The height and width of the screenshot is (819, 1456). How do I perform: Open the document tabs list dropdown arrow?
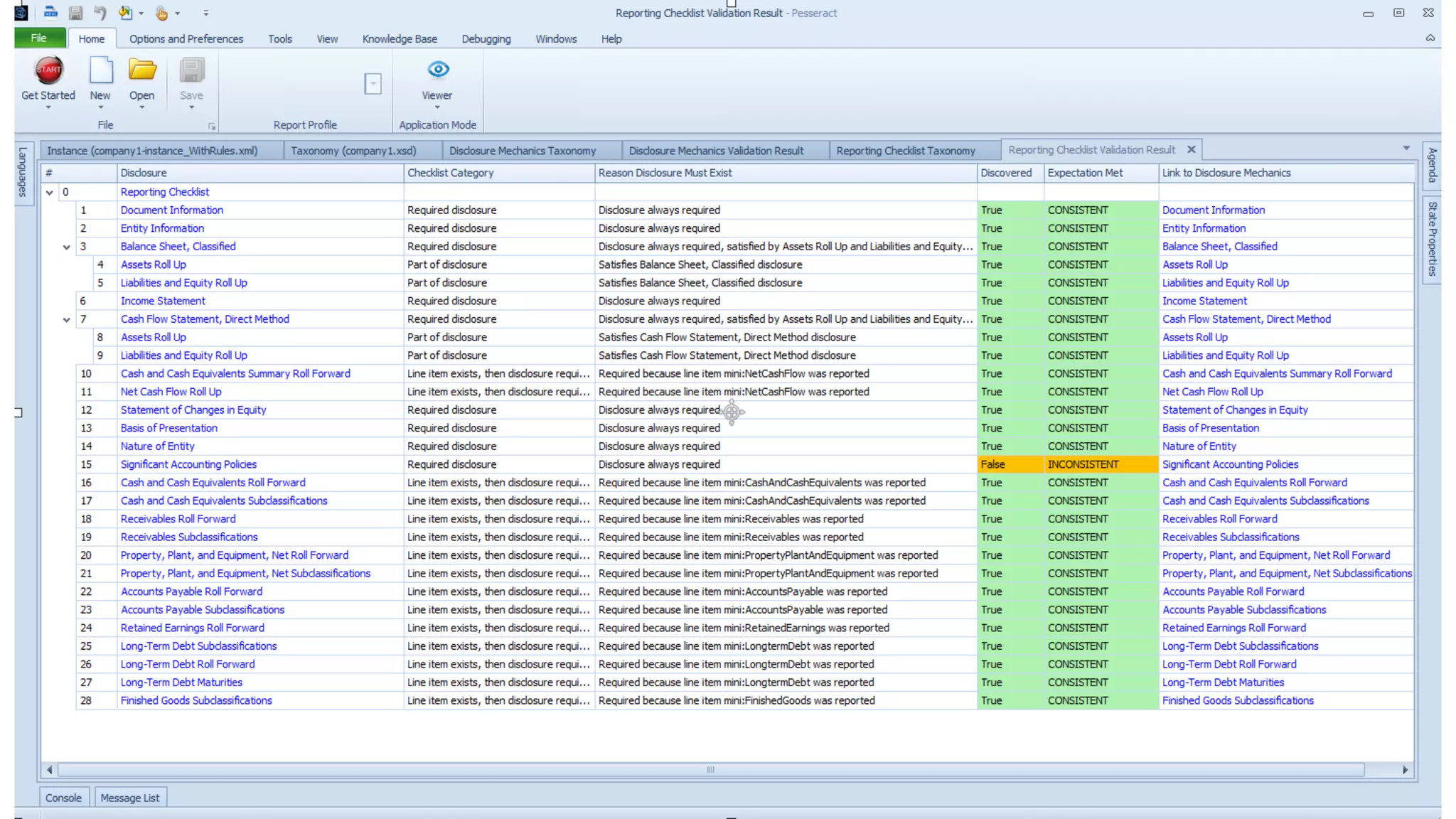(x=1406, y=149)
